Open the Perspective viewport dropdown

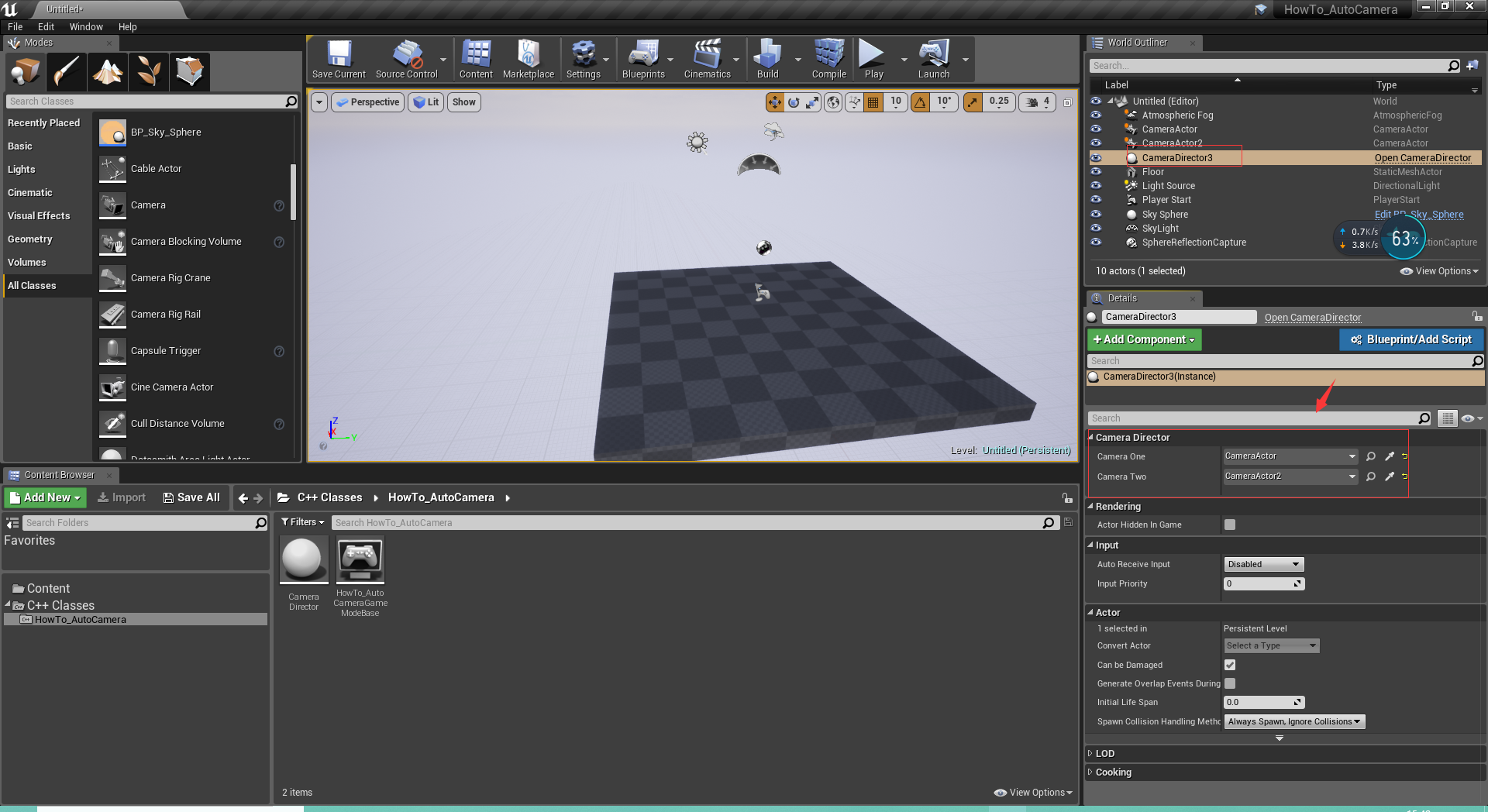[367, 101]
